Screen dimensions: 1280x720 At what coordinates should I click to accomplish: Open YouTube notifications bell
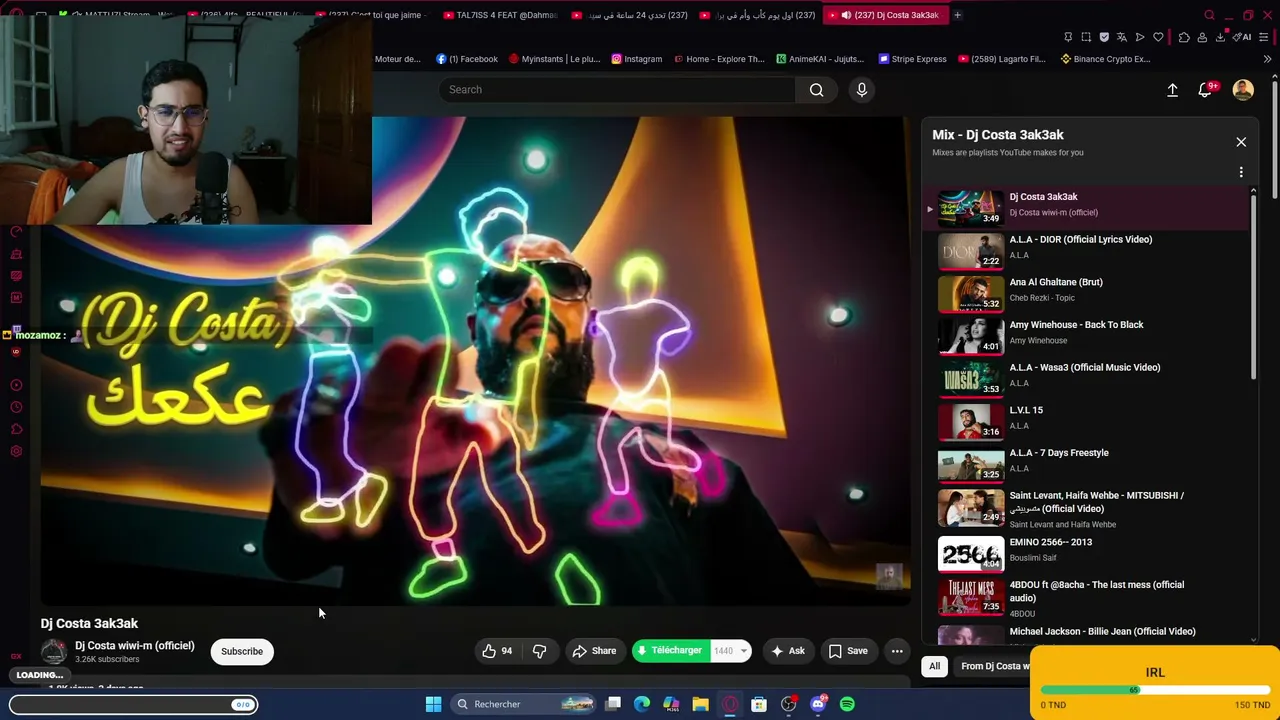pos(1206,90)
